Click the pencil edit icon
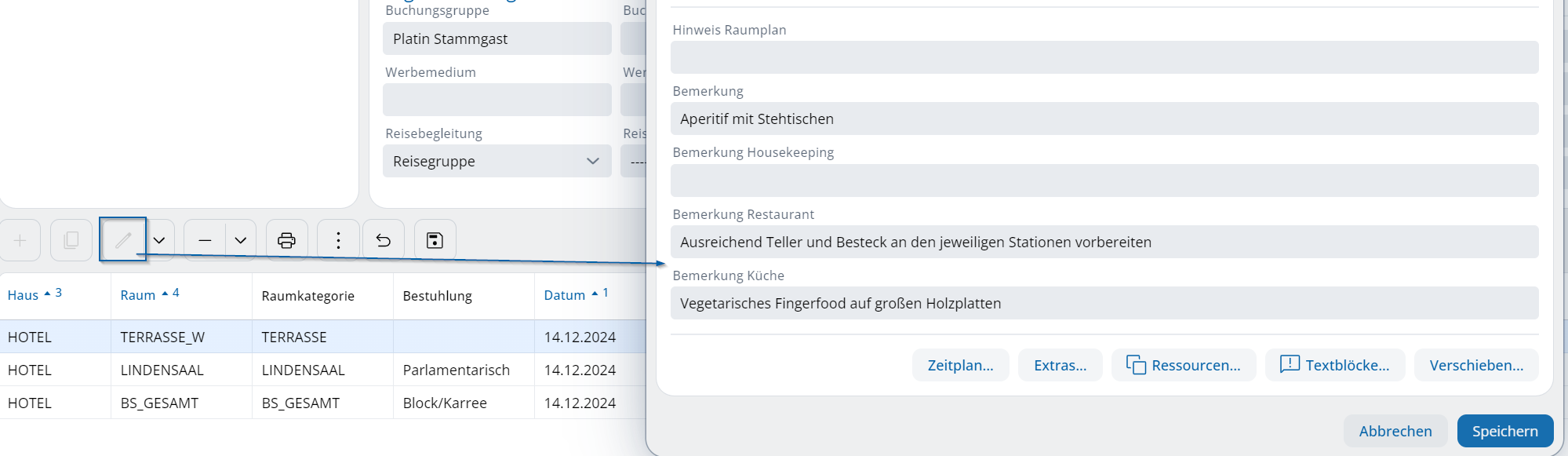 (123, 240)
